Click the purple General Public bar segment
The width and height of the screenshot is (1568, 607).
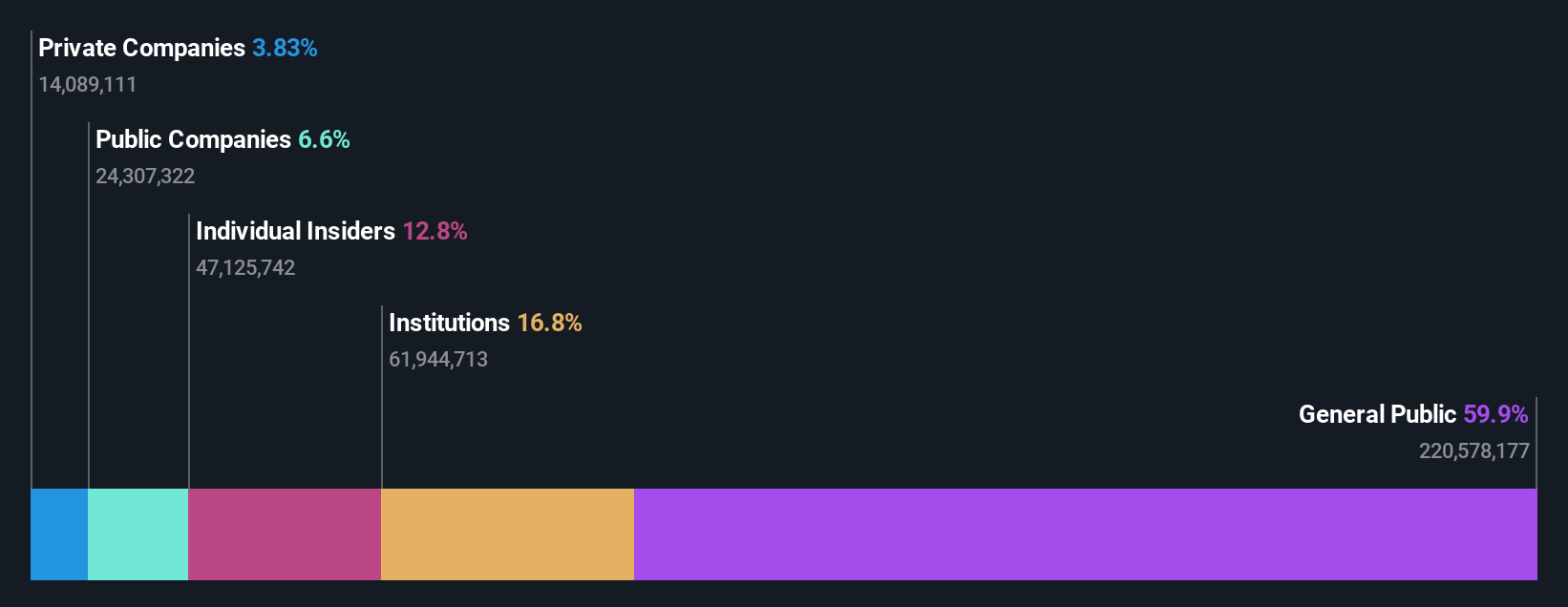(1085, 534)
